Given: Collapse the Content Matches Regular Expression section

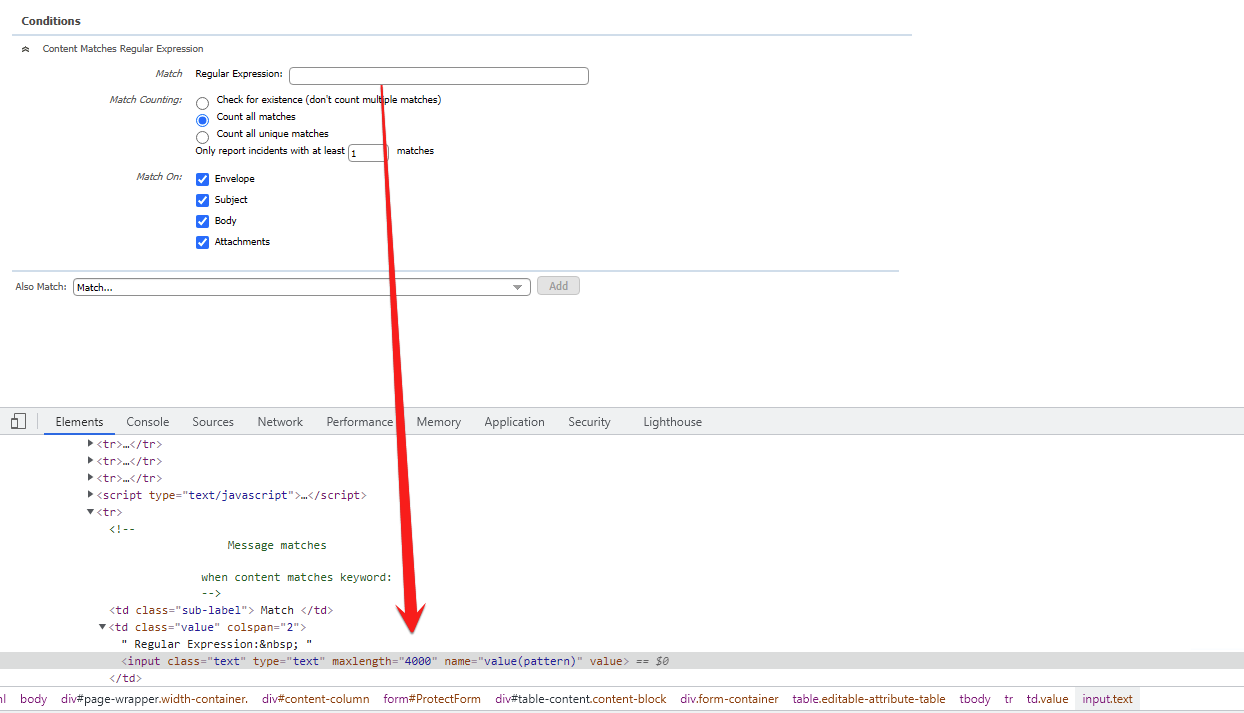Looking at the screenshot, I should point(26,49).
